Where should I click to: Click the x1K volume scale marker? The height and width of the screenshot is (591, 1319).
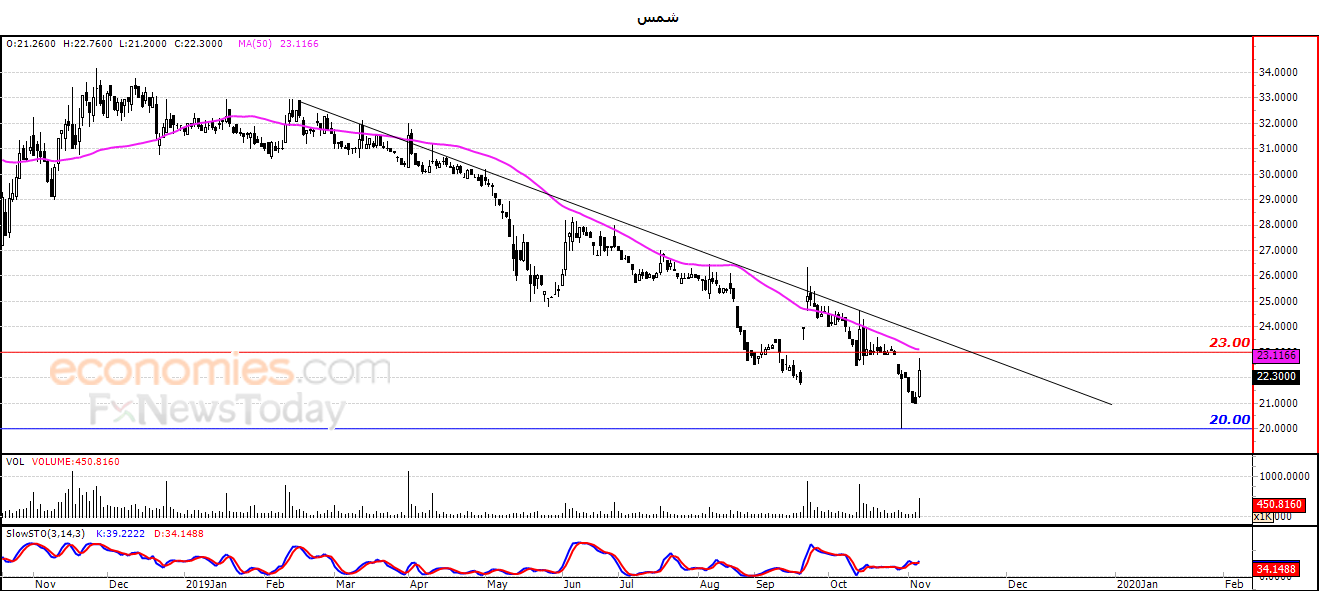pyautogui.click(x=1263, y=517)
